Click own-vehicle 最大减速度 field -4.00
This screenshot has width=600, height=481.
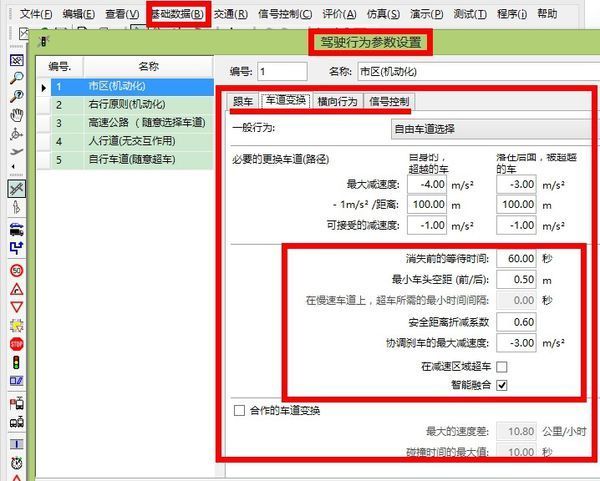(427, 184)
